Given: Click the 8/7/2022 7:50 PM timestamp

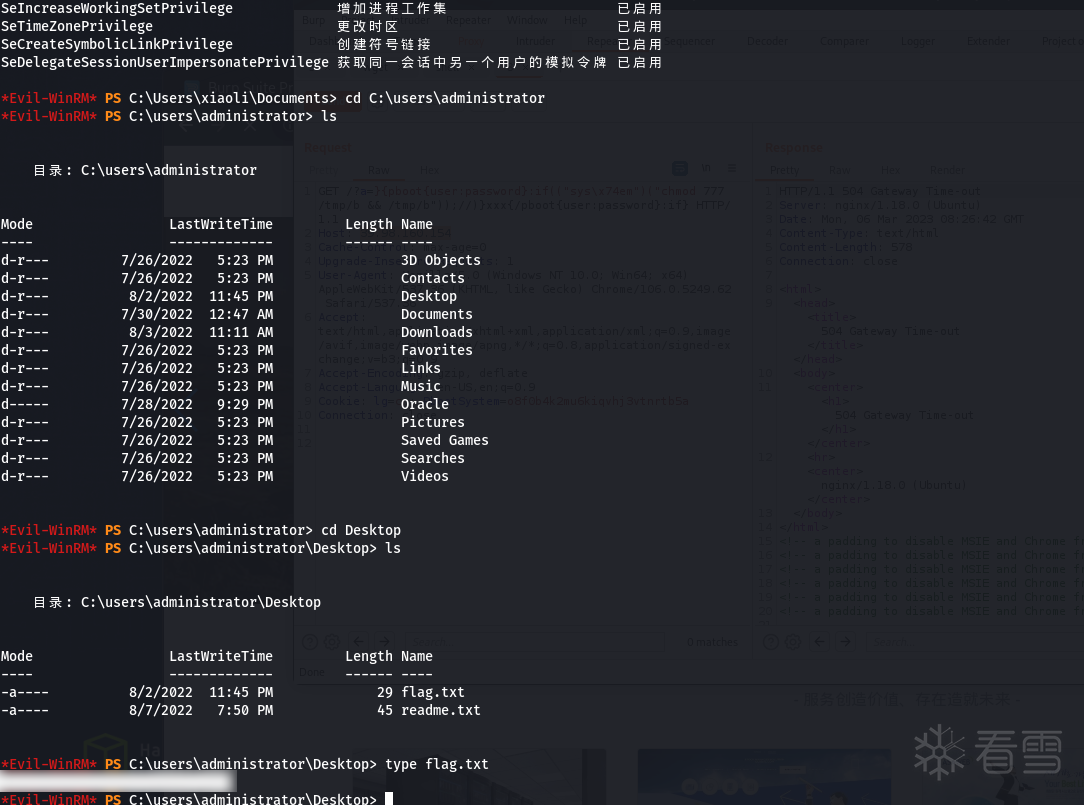Looking at the screenshot, I should (201, 710).
